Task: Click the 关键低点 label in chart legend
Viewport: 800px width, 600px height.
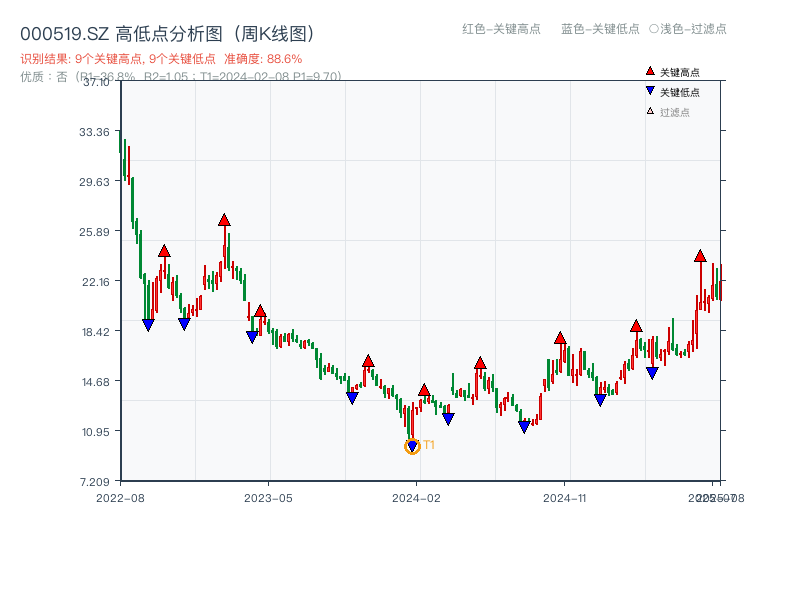Action: click(680, 92)
